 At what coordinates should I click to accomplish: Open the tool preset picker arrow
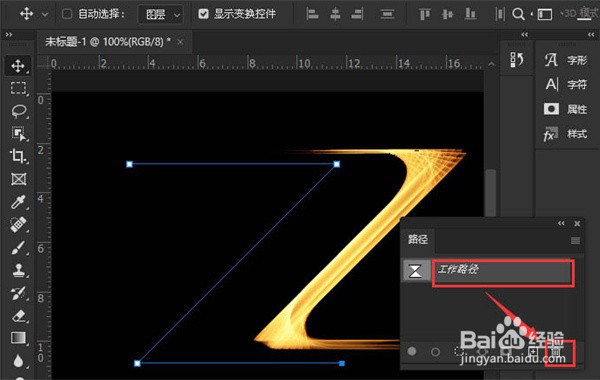pyautogui.click(x=45, y=15)
